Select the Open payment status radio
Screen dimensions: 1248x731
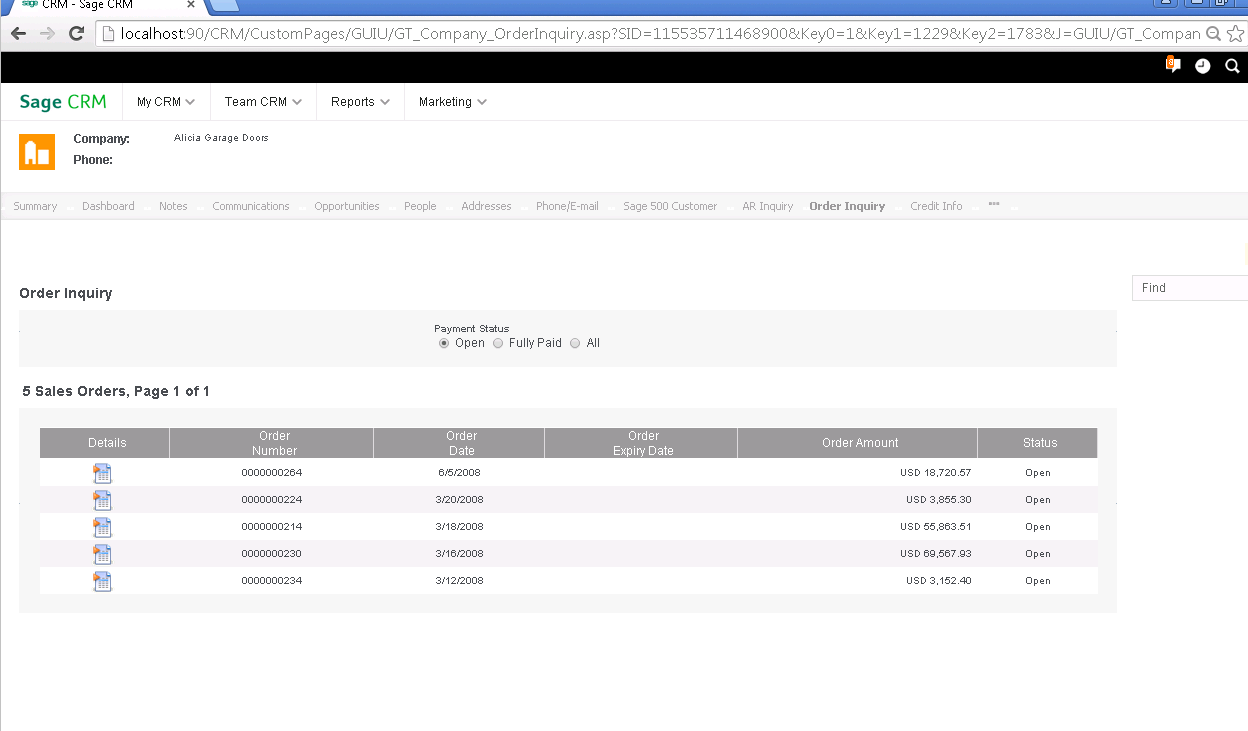[444, 343]
